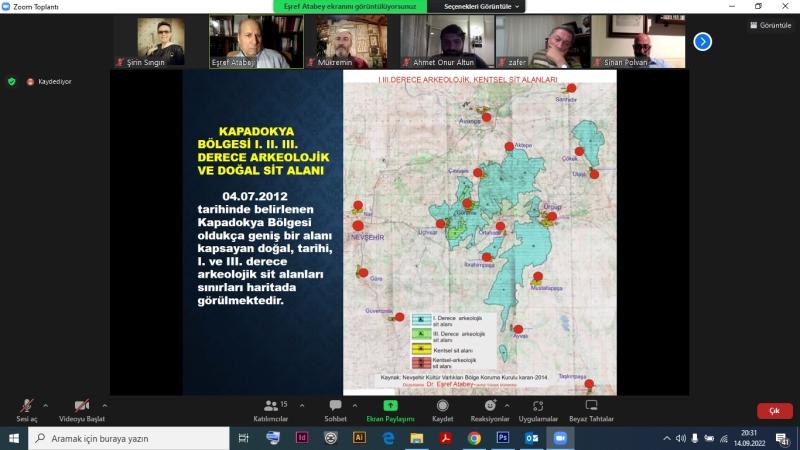
Task: Start video with Videoyu Başlat
Action: point(80,408)
